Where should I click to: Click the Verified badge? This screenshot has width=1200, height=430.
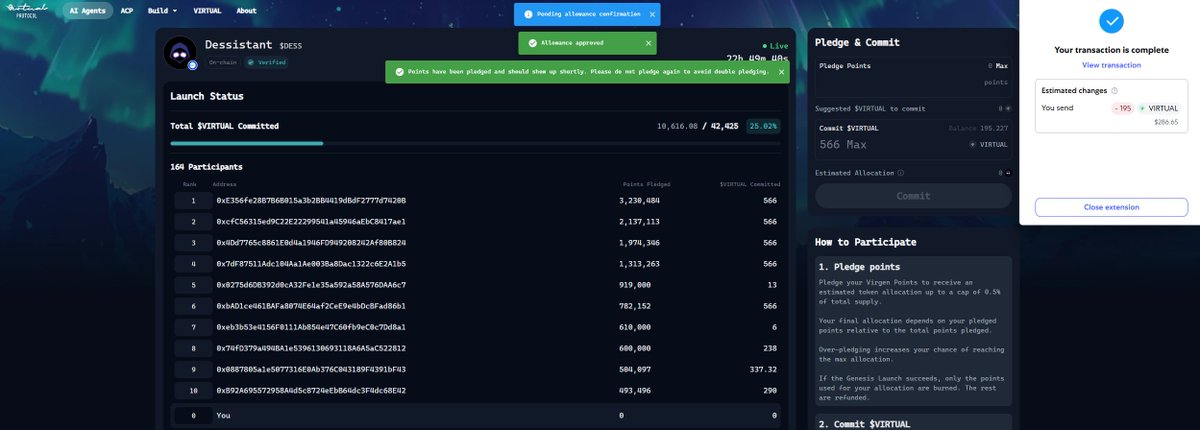(267, 62)
